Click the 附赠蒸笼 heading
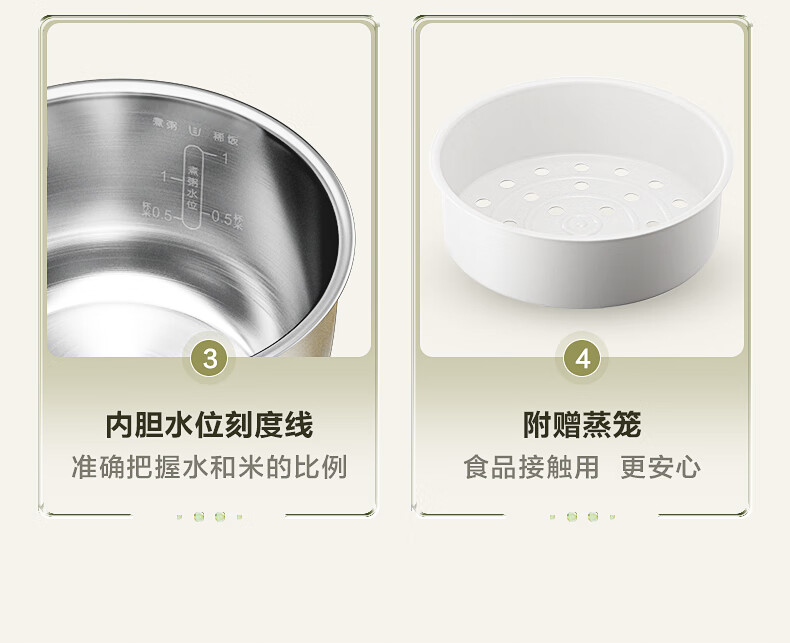 [x=582, y=425]
